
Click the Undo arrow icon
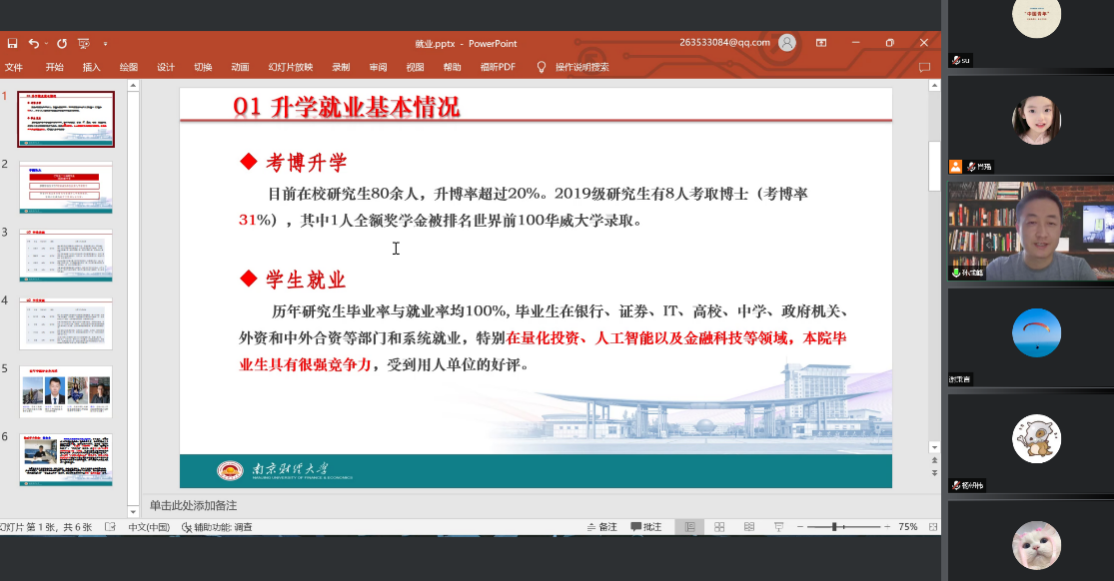[x=33, y=43]
